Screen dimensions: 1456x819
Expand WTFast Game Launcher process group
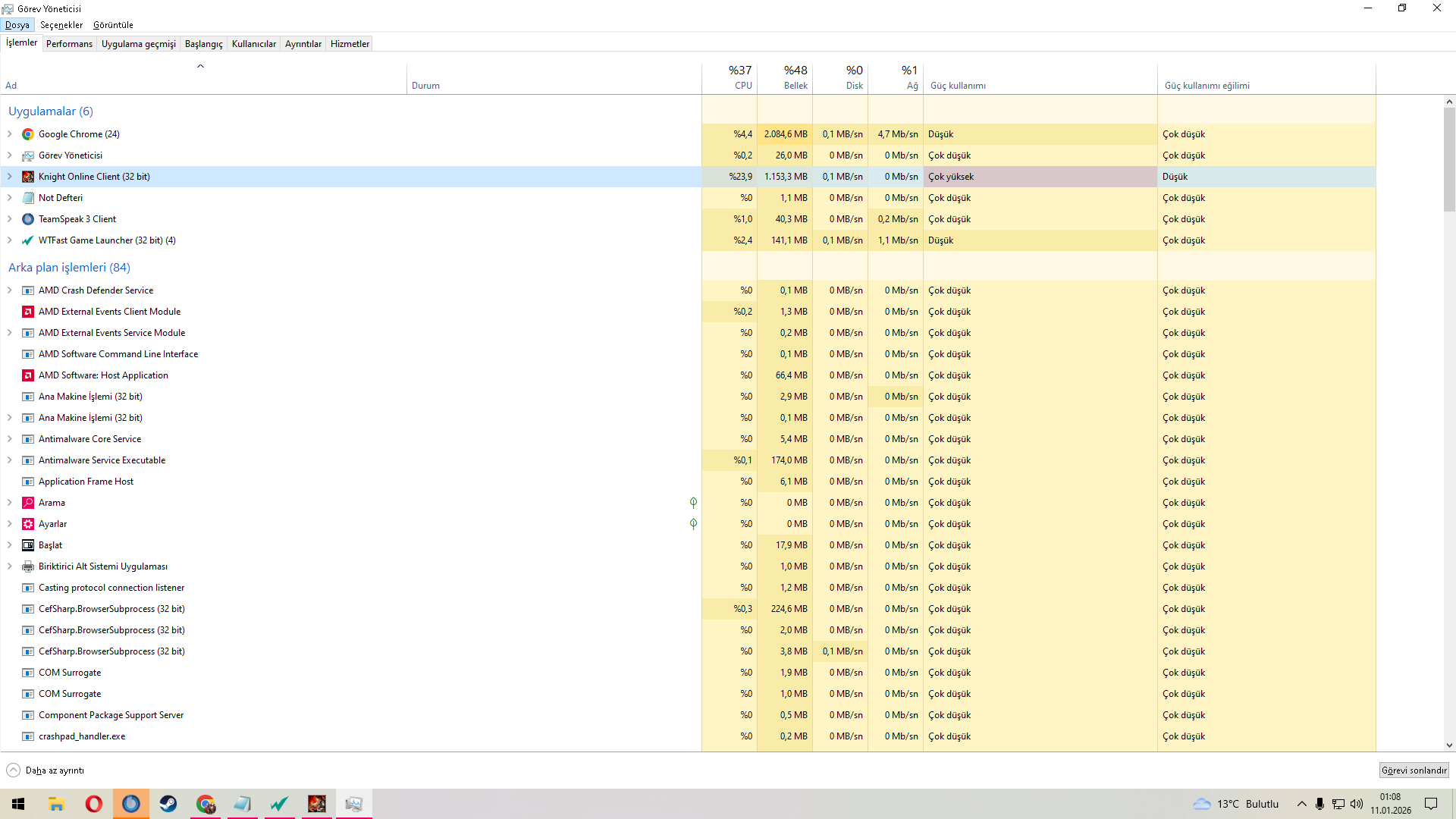[10, 240]
